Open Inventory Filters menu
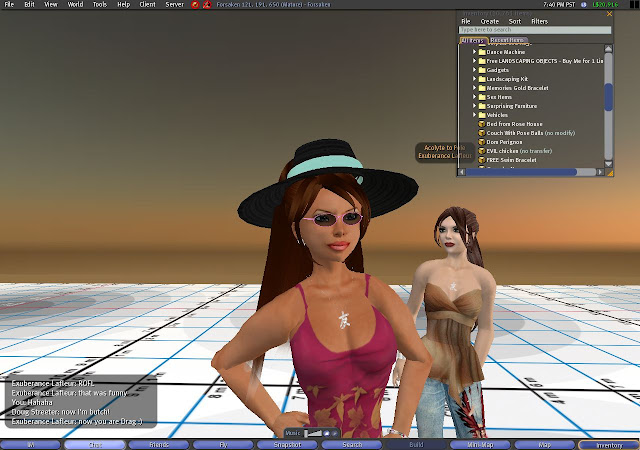The width and height of the screenshot is (640, 450). click(x=539, y=21)
